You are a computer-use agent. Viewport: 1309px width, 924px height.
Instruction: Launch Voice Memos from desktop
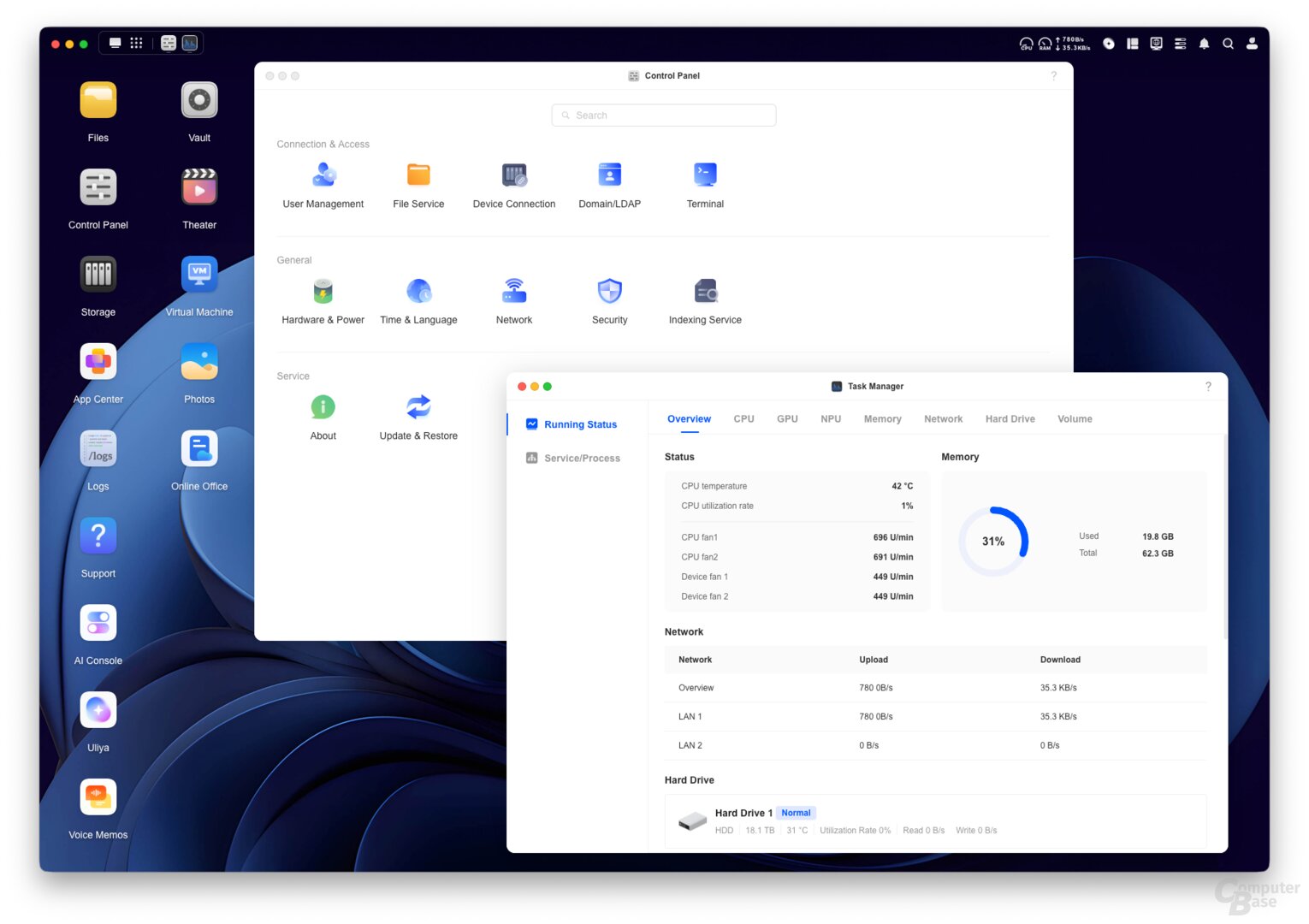[x=98, y=798]
